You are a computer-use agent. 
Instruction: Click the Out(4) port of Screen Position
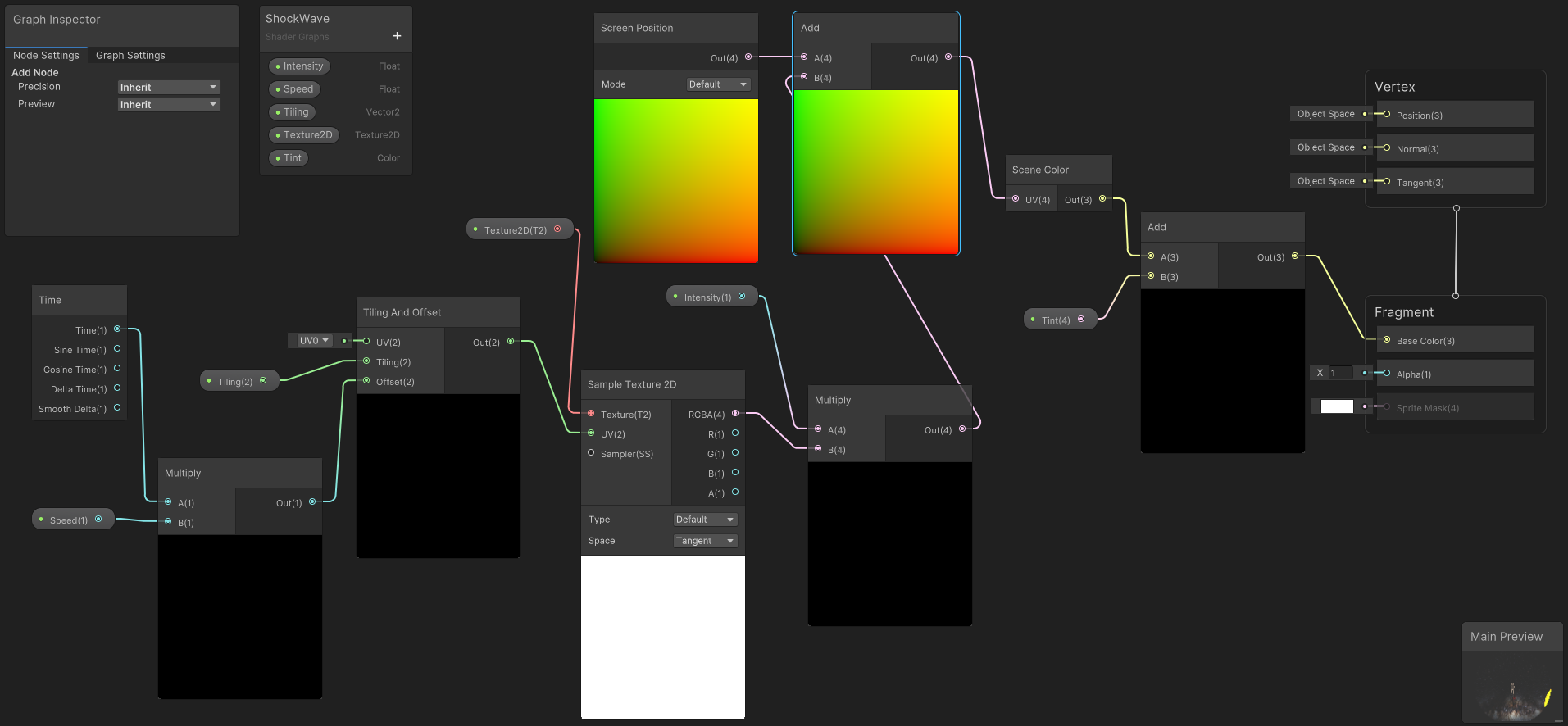[x=748, y=57]
